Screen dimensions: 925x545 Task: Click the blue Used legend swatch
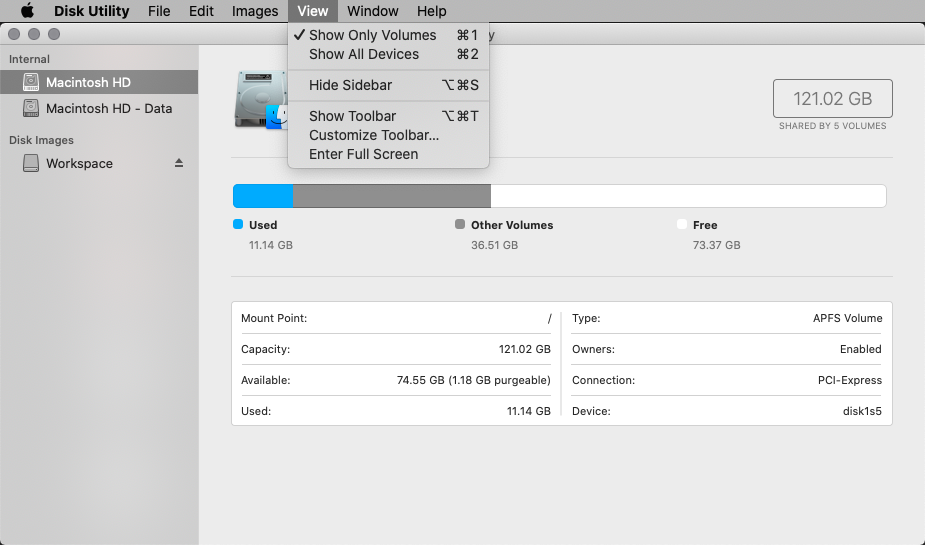click(x=238, y=224)
